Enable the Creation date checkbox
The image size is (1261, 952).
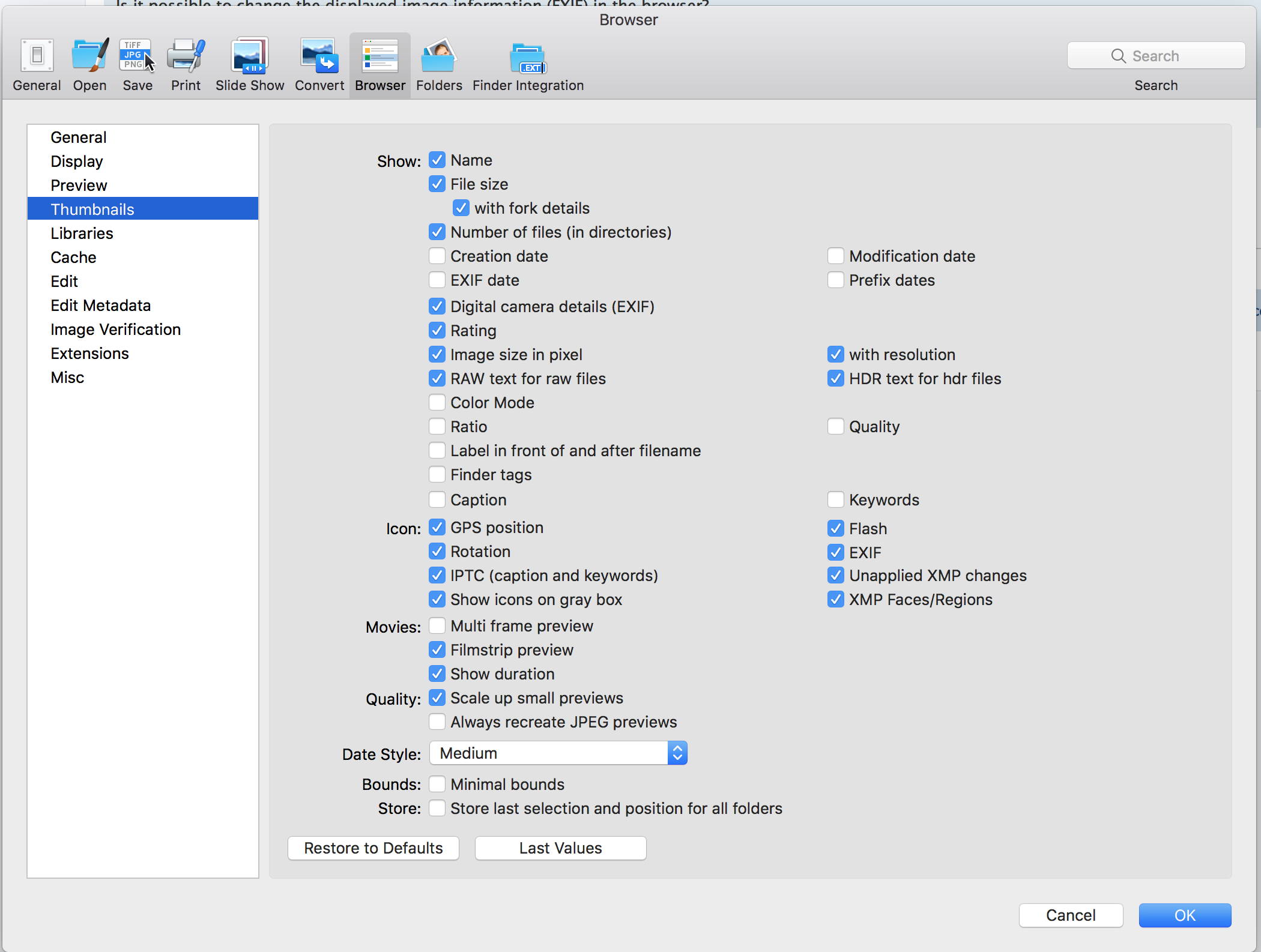click(436, 256)
